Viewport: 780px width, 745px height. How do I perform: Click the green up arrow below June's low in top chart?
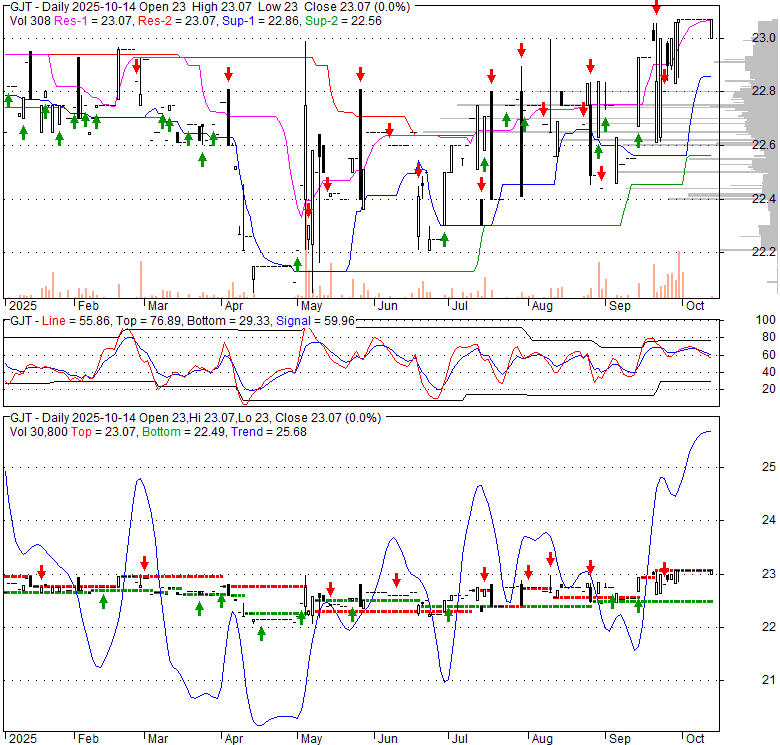pyautogui.click(x=444, y=239)
